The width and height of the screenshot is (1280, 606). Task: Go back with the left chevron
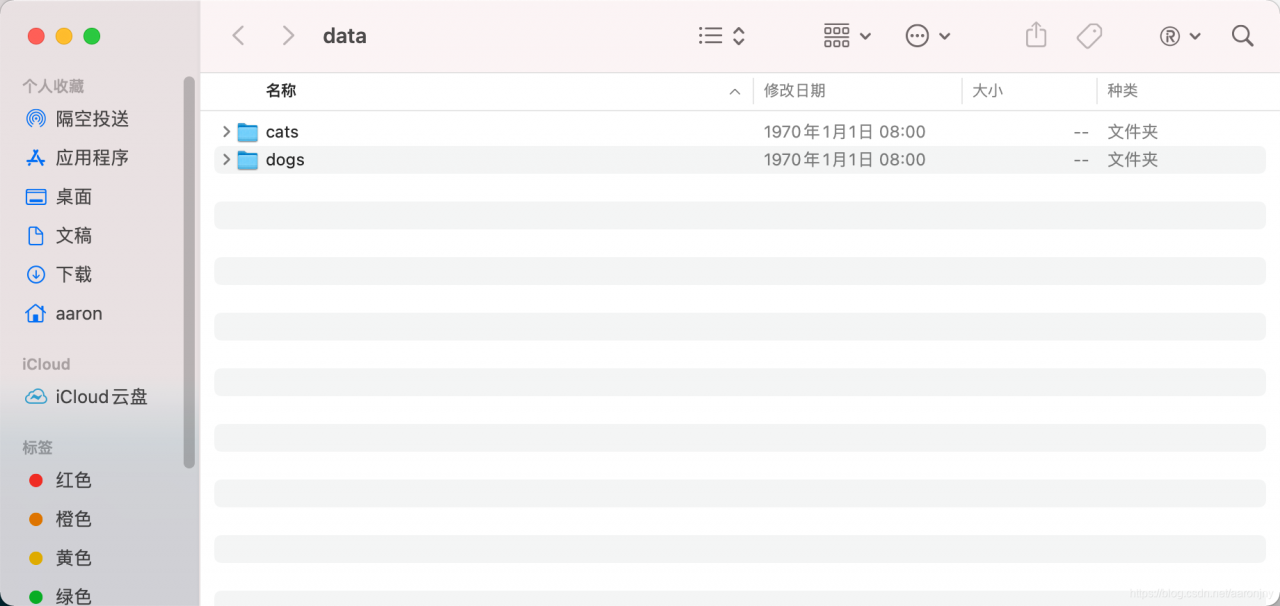(x=238, y=36)
